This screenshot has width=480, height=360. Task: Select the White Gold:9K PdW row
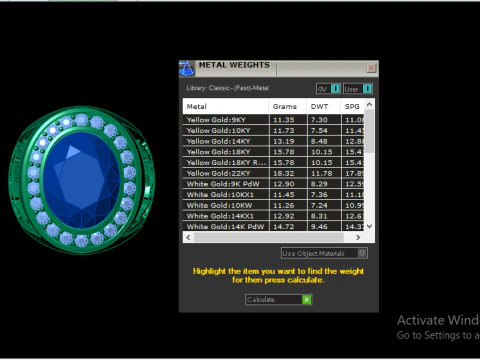[273, 184]
